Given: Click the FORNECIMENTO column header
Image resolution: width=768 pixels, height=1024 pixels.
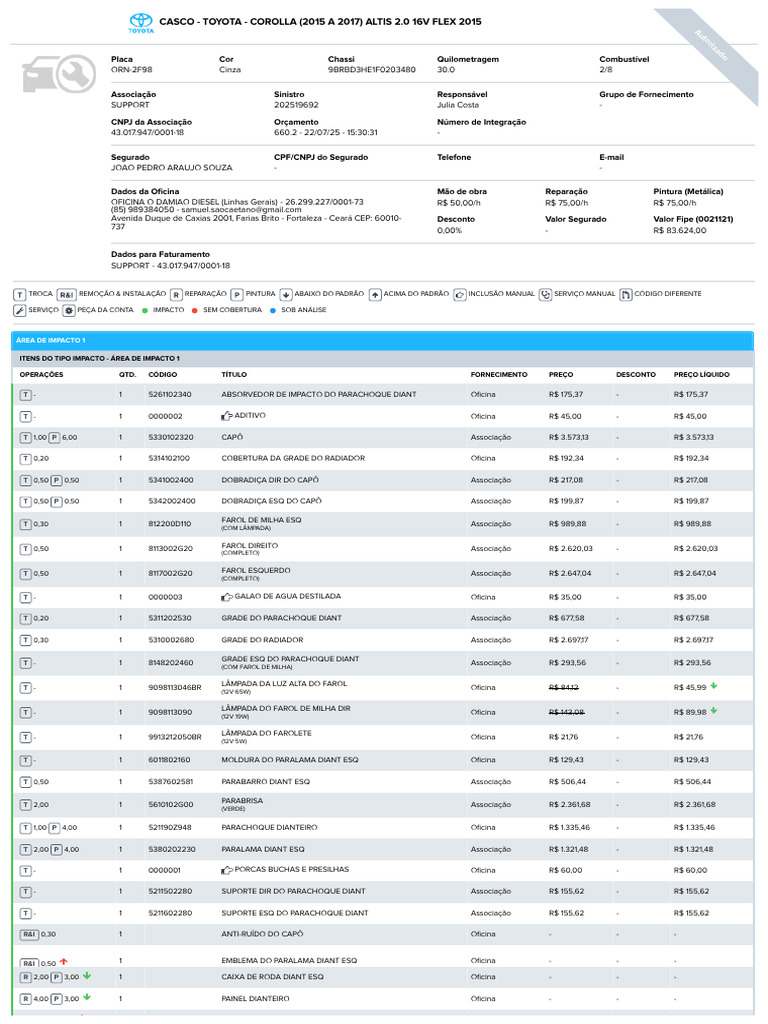Looking at the screenshot, I should point(499,375).
